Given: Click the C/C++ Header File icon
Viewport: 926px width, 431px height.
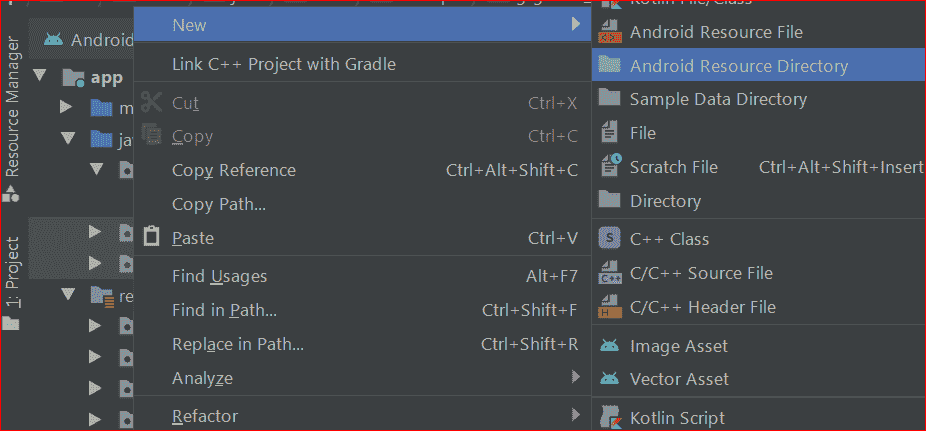Looking at the screenshot, I should click(x=610, y=306).
